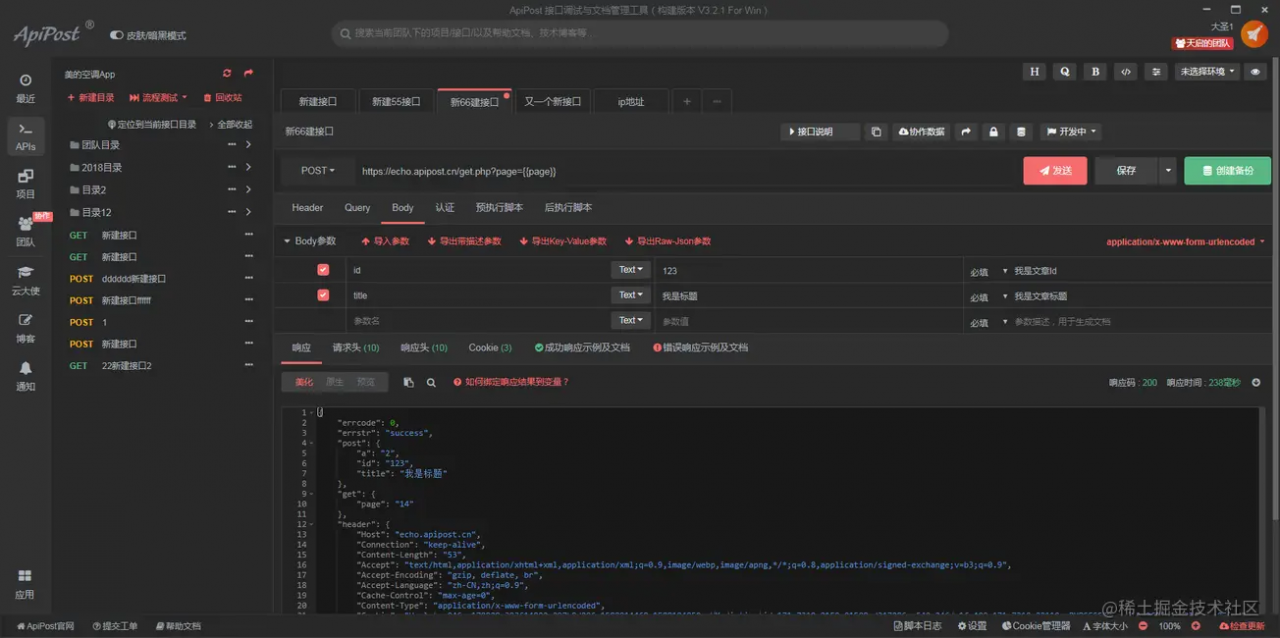The height and width of the screenshot is (638, 1280).
Task: Click the share arrow icon in the toolbar
Action: click(x=966, y=131)
